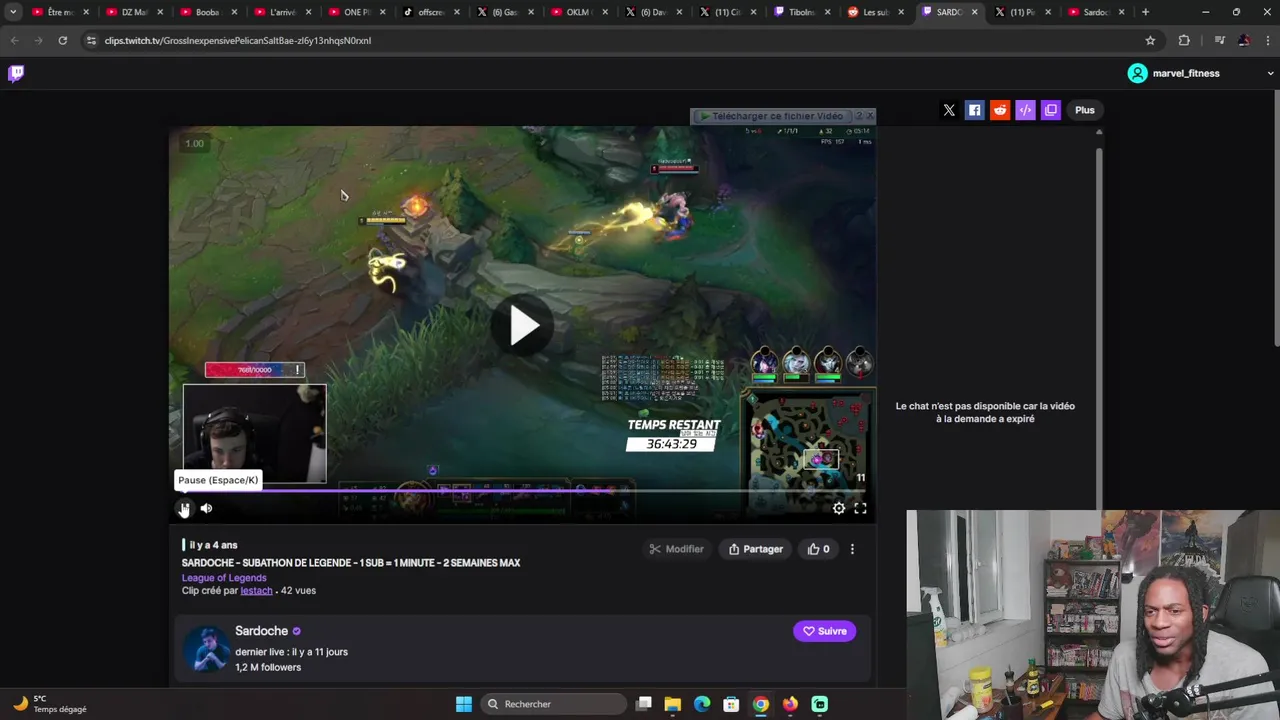Reload the page in Chrome
Image resolution: width=1280 pixels, height=720 pixels.
(x=62, y=40)
